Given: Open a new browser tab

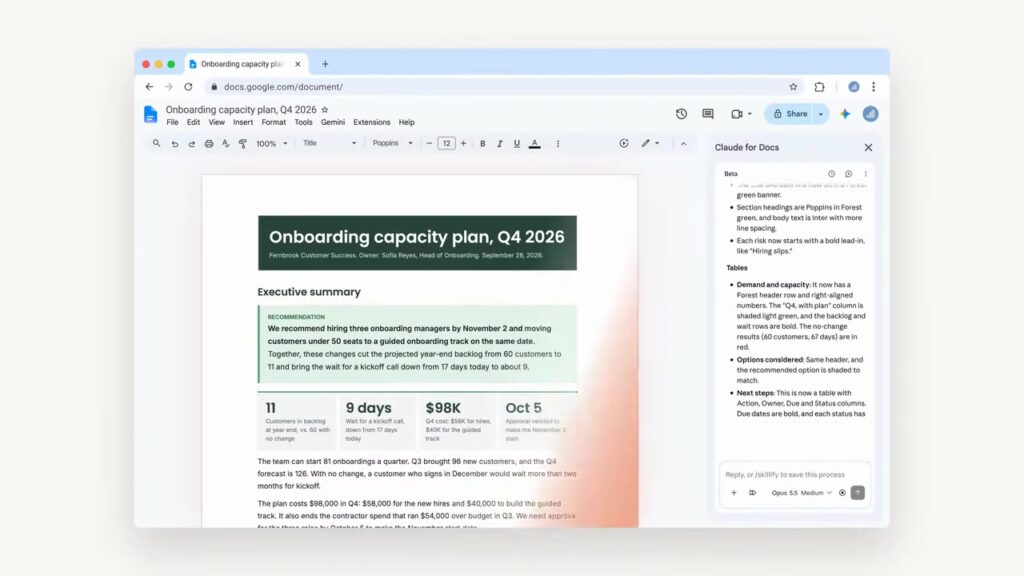Looking at the screenshot, I should (x=325, y=64).
